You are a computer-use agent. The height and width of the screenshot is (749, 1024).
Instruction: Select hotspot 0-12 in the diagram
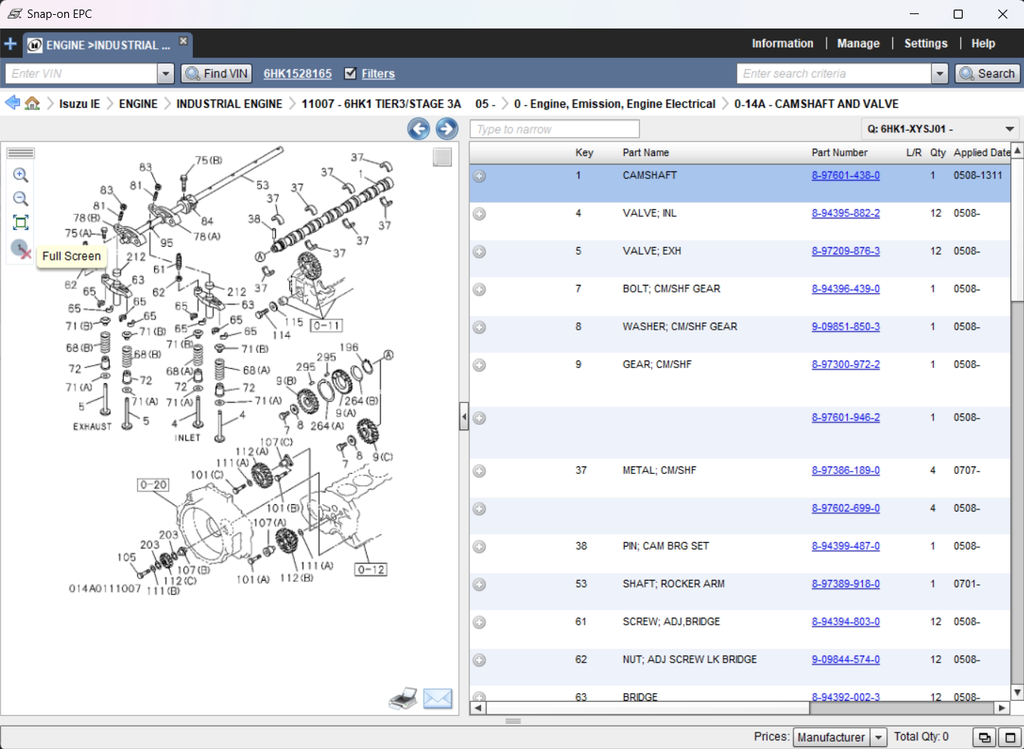[x=371, y=569]
